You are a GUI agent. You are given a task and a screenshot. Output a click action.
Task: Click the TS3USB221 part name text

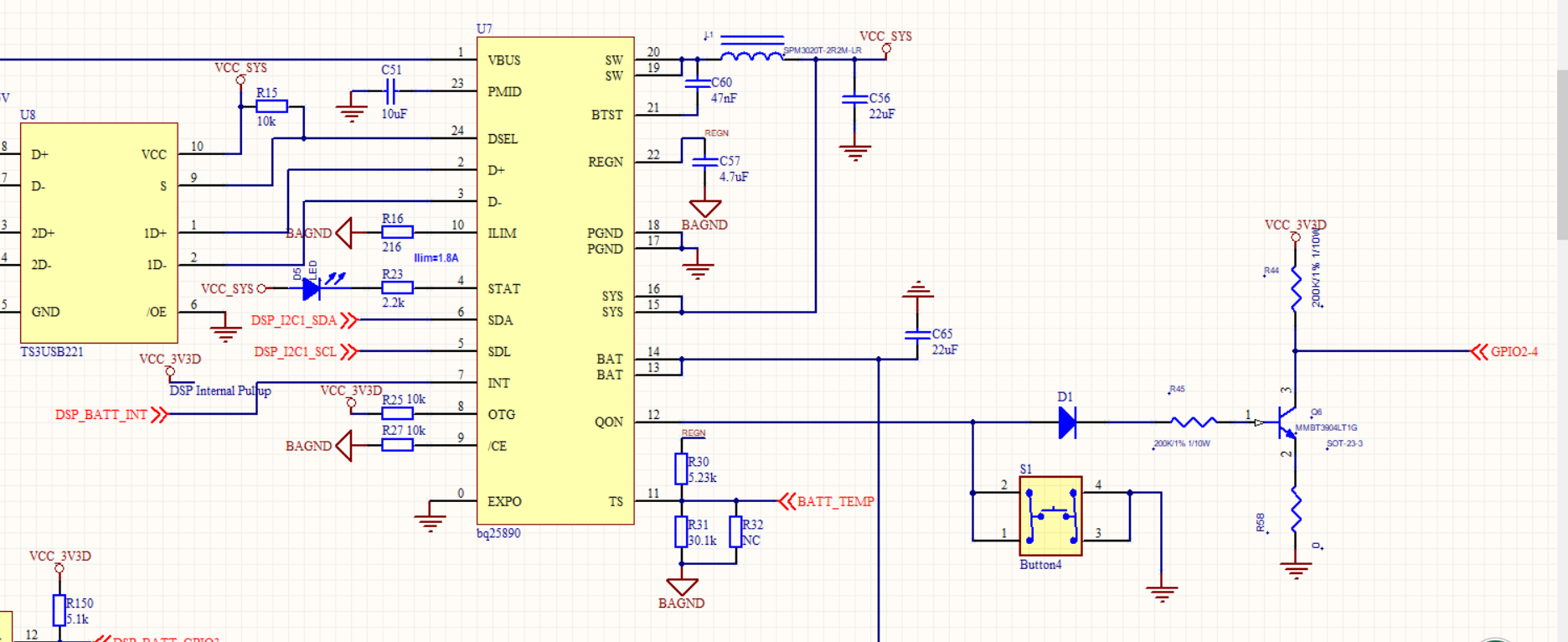(52, 352)
